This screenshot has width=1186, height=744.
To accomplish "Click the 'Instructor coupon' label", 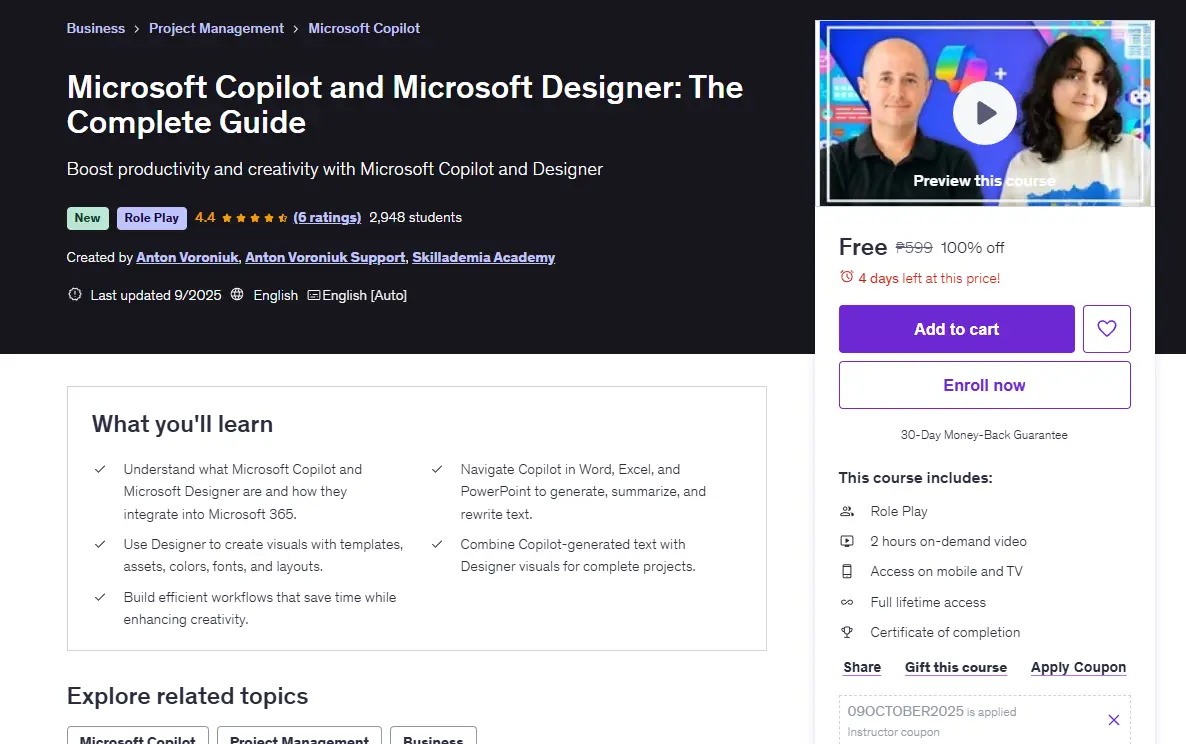I will (x=893, y=732).
